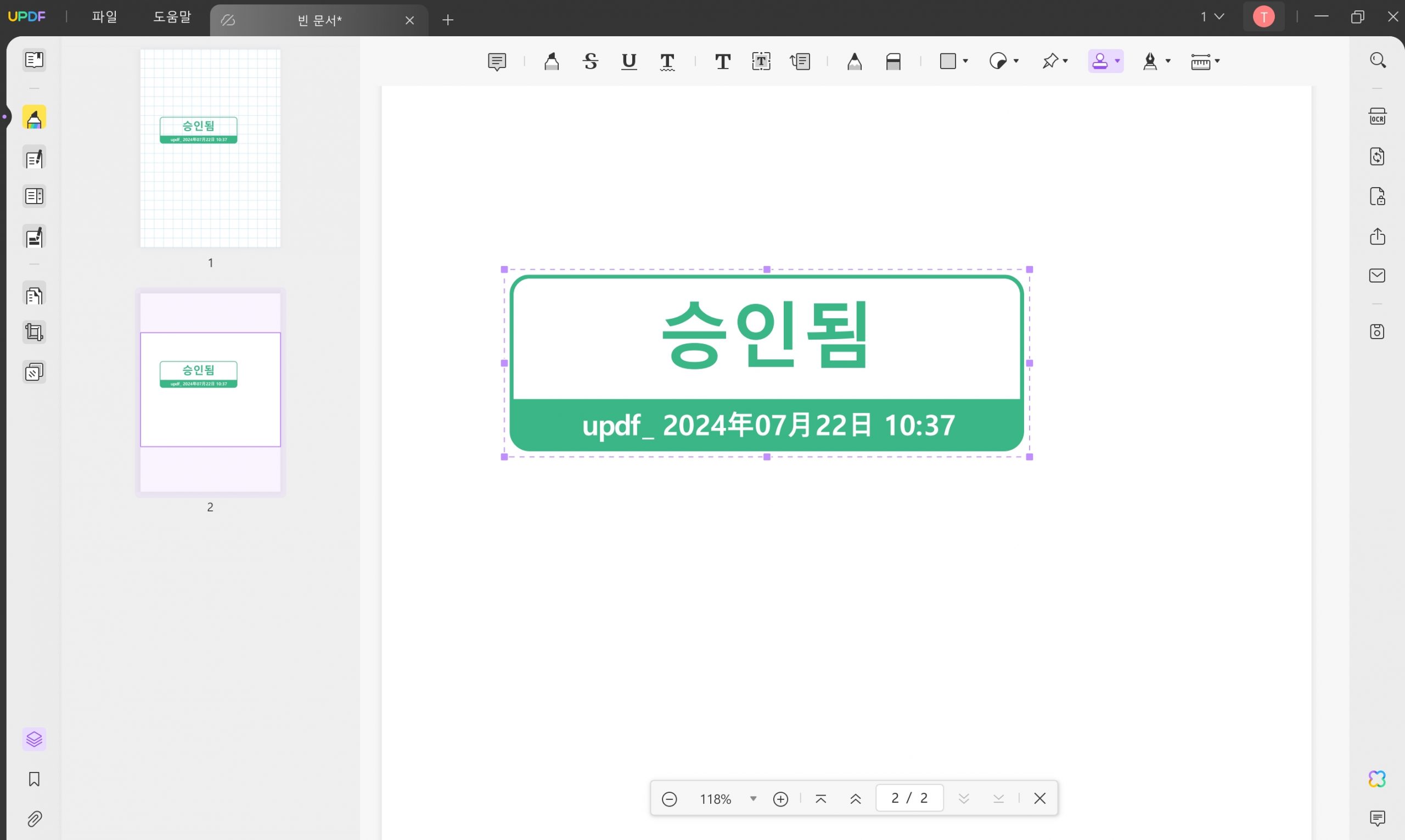Toggle the Layers panel icon
This screenshot has width=1405, height=840.
34,739
